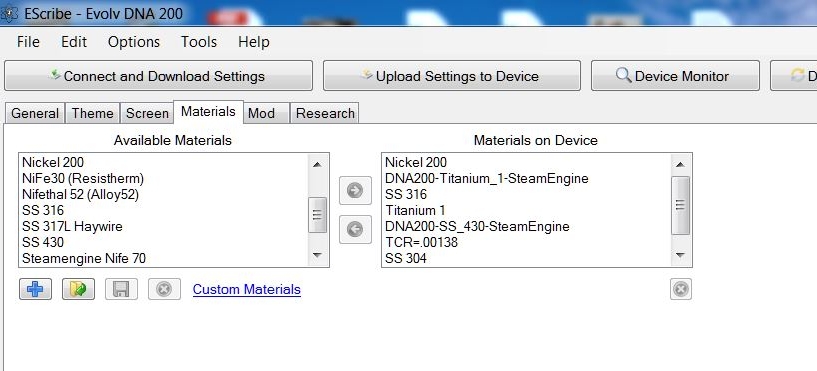Open the Custom Materials link
817x371 pixels.
point(246,289)
